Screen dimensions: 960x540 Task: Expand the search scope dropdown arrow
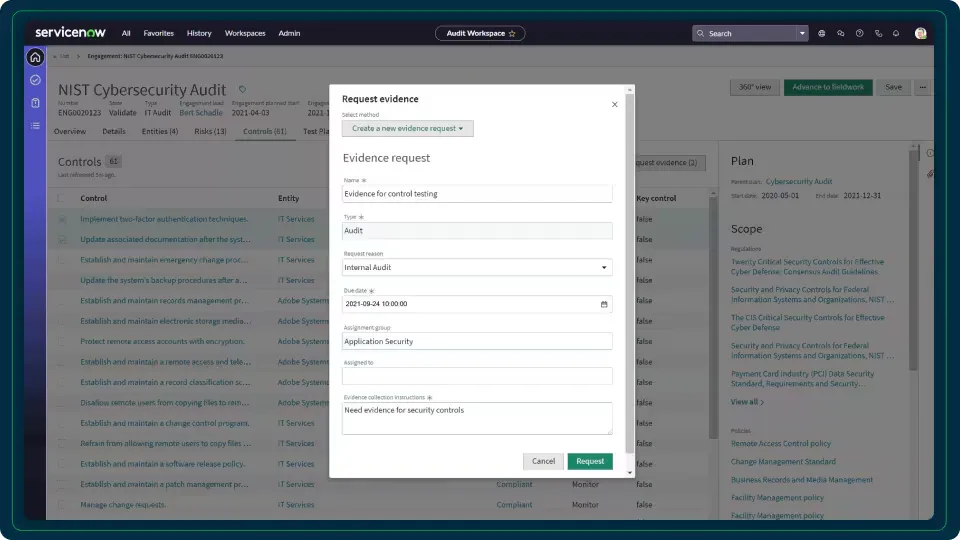pyautogui.click(x=802, y=33)
